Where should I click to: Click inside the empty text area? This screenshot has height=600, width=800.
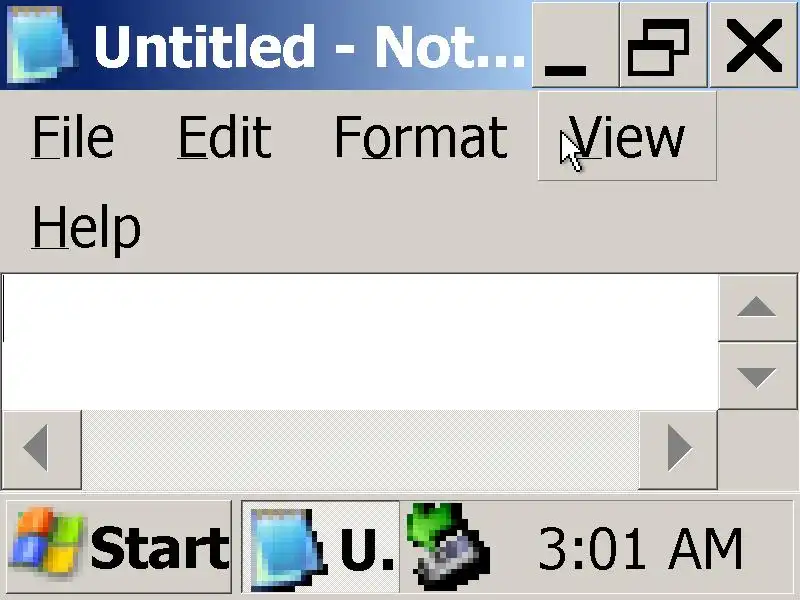(x=360, y=342)
